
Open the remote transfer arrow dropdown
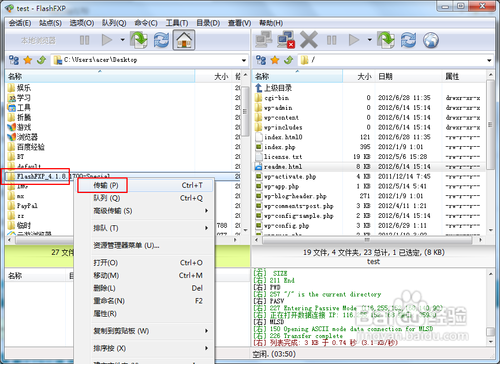tap(369, 40)
